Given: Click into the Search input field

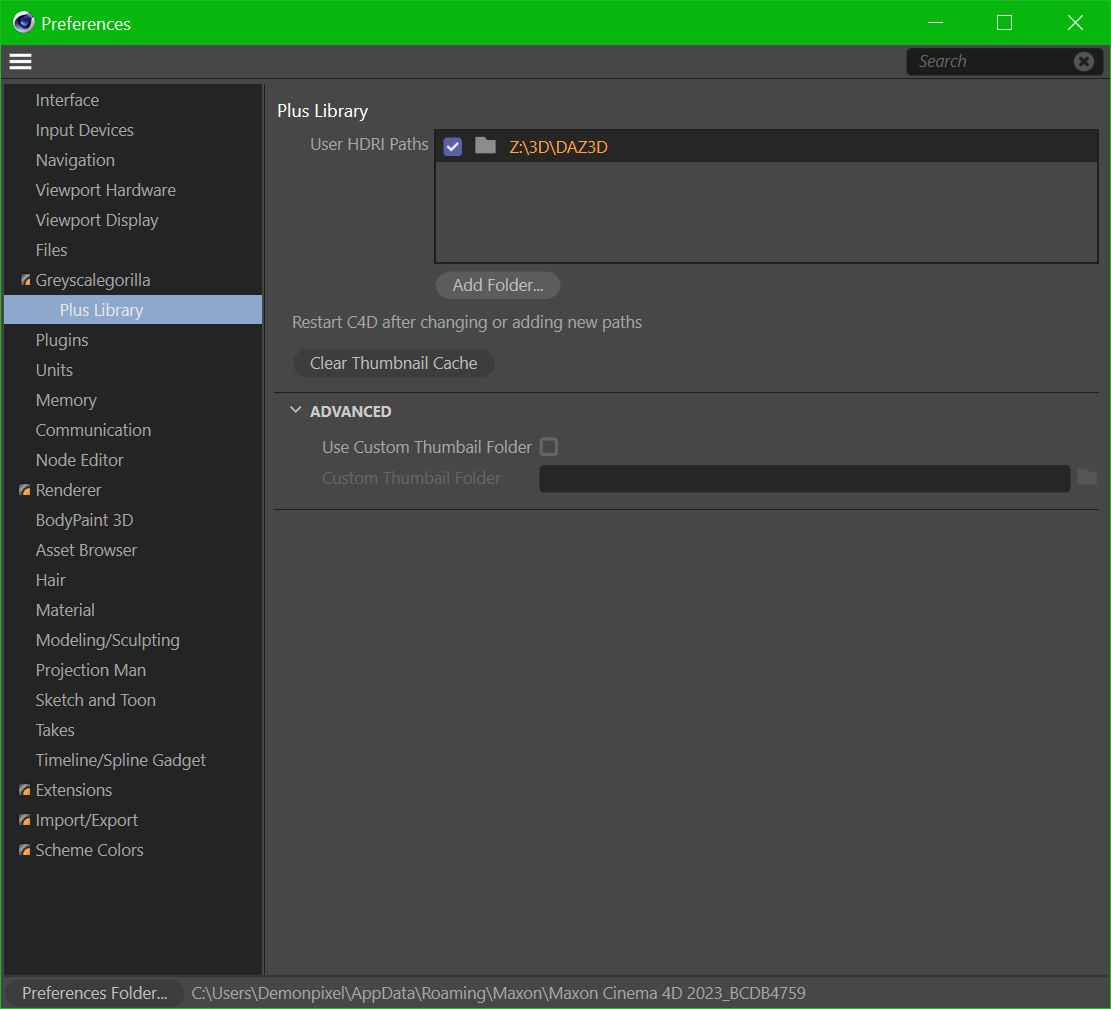Looking at the screenshot, I should 990,62.
